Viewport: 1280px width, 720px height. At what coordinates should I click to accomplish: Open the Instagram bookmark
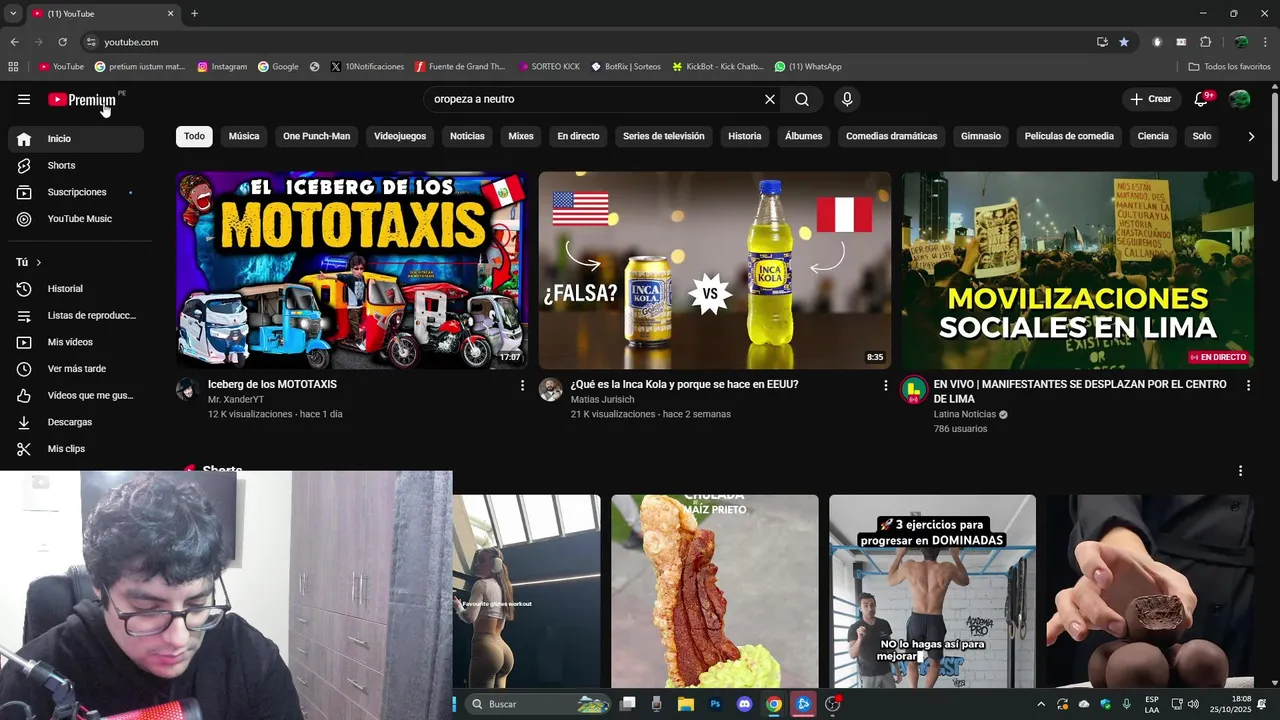click(222, 67)
